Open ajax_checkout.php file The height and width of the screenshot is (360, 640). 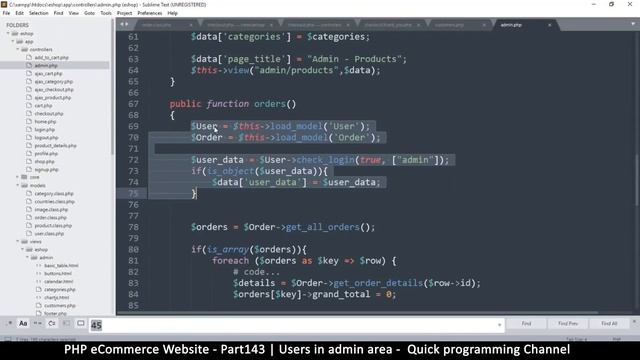(54, 89)
